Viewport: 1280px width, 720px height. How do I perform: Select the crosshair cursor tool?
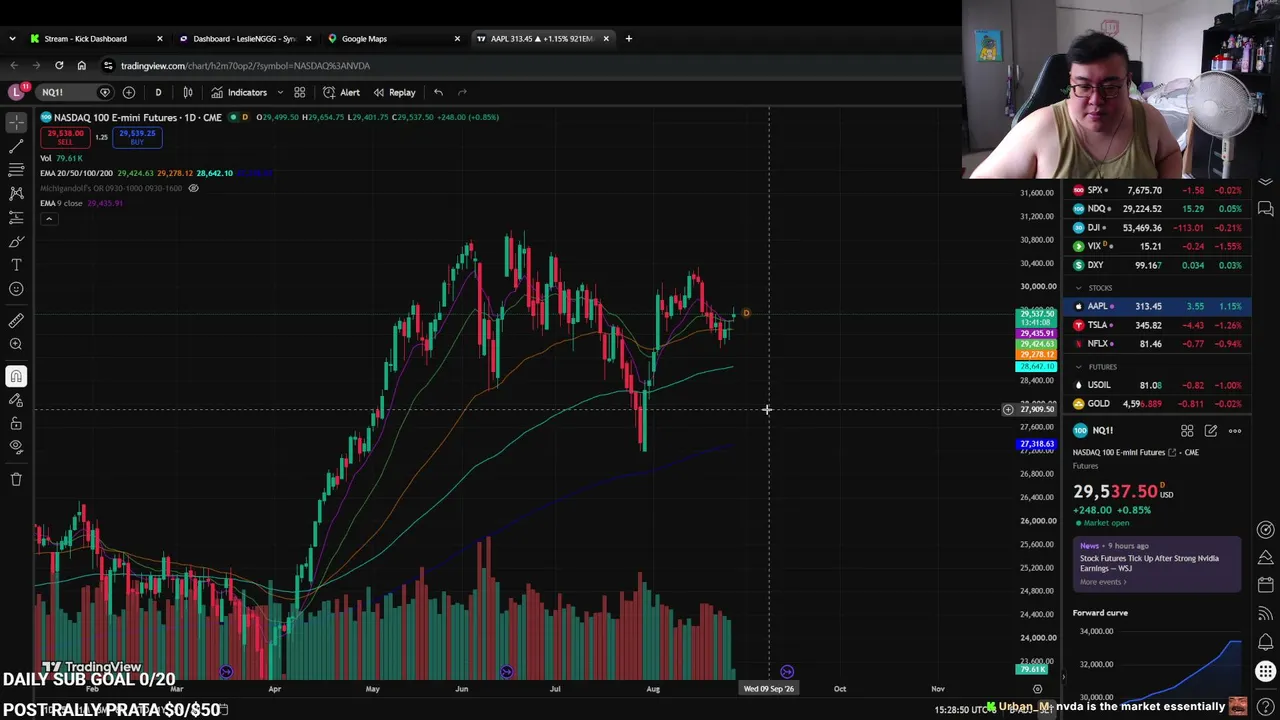click(16, 121)
